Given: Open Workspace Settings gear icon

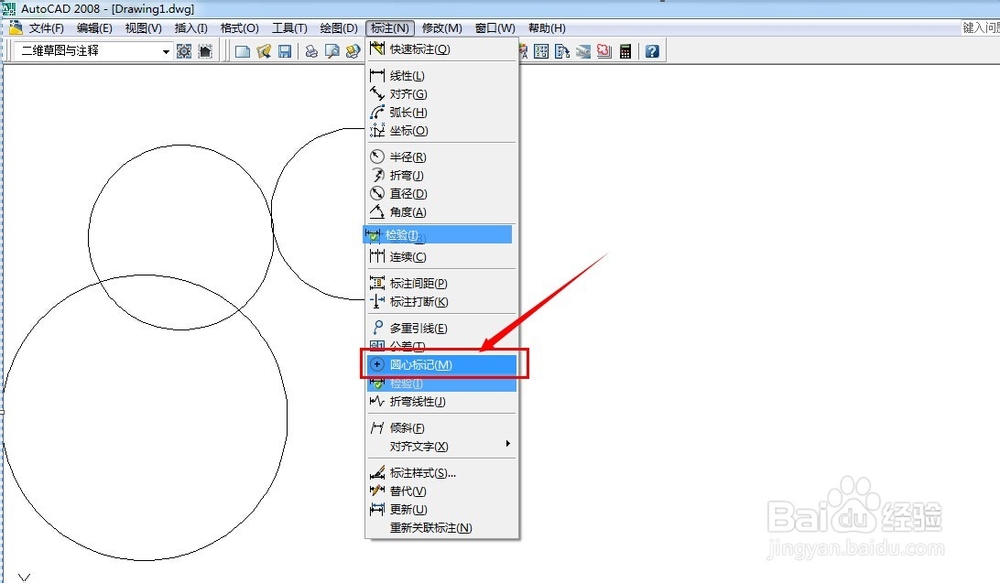Looking at the screenshot, I should (184, 51).
